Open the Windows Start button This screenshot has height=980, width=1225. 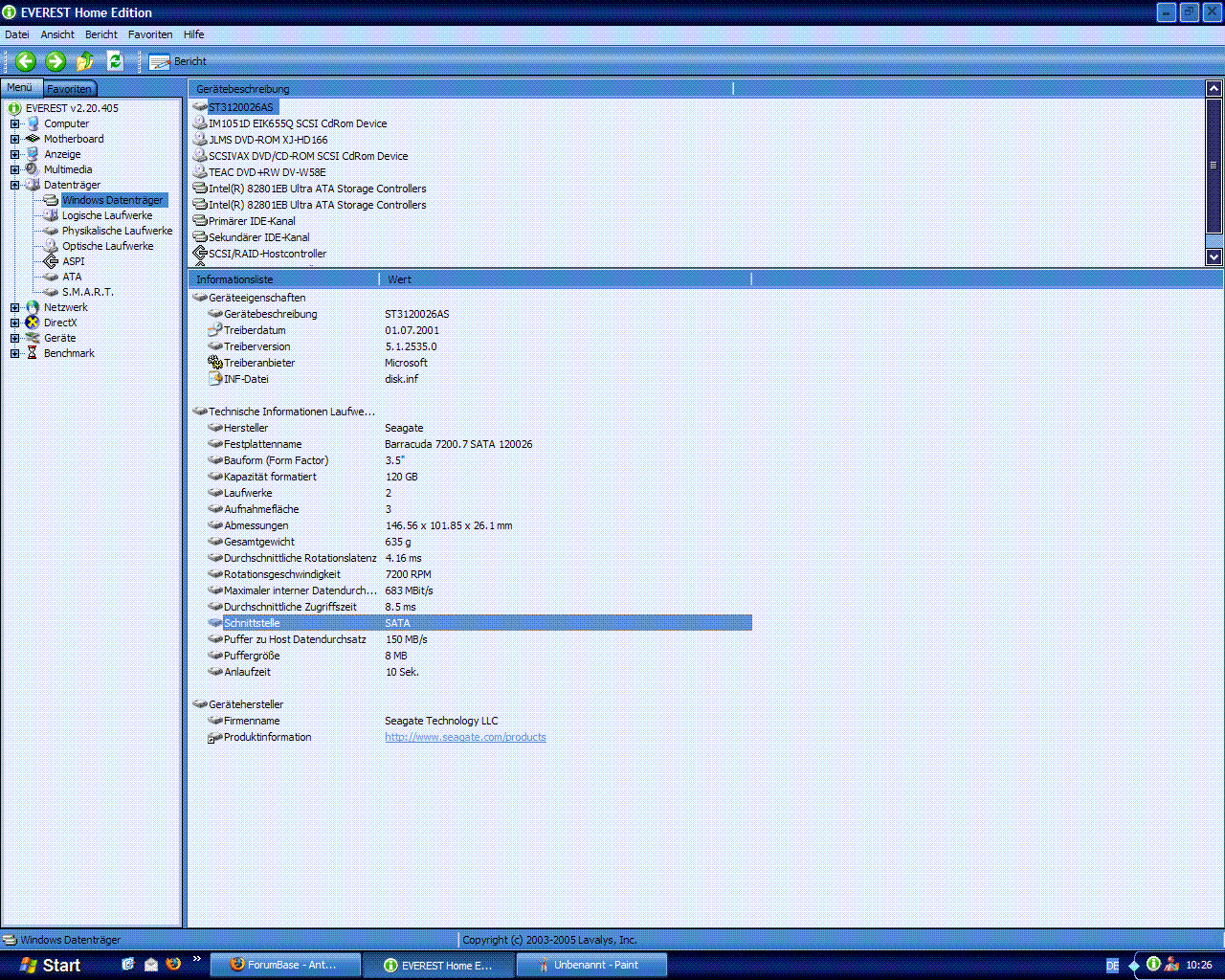[50, 965]
